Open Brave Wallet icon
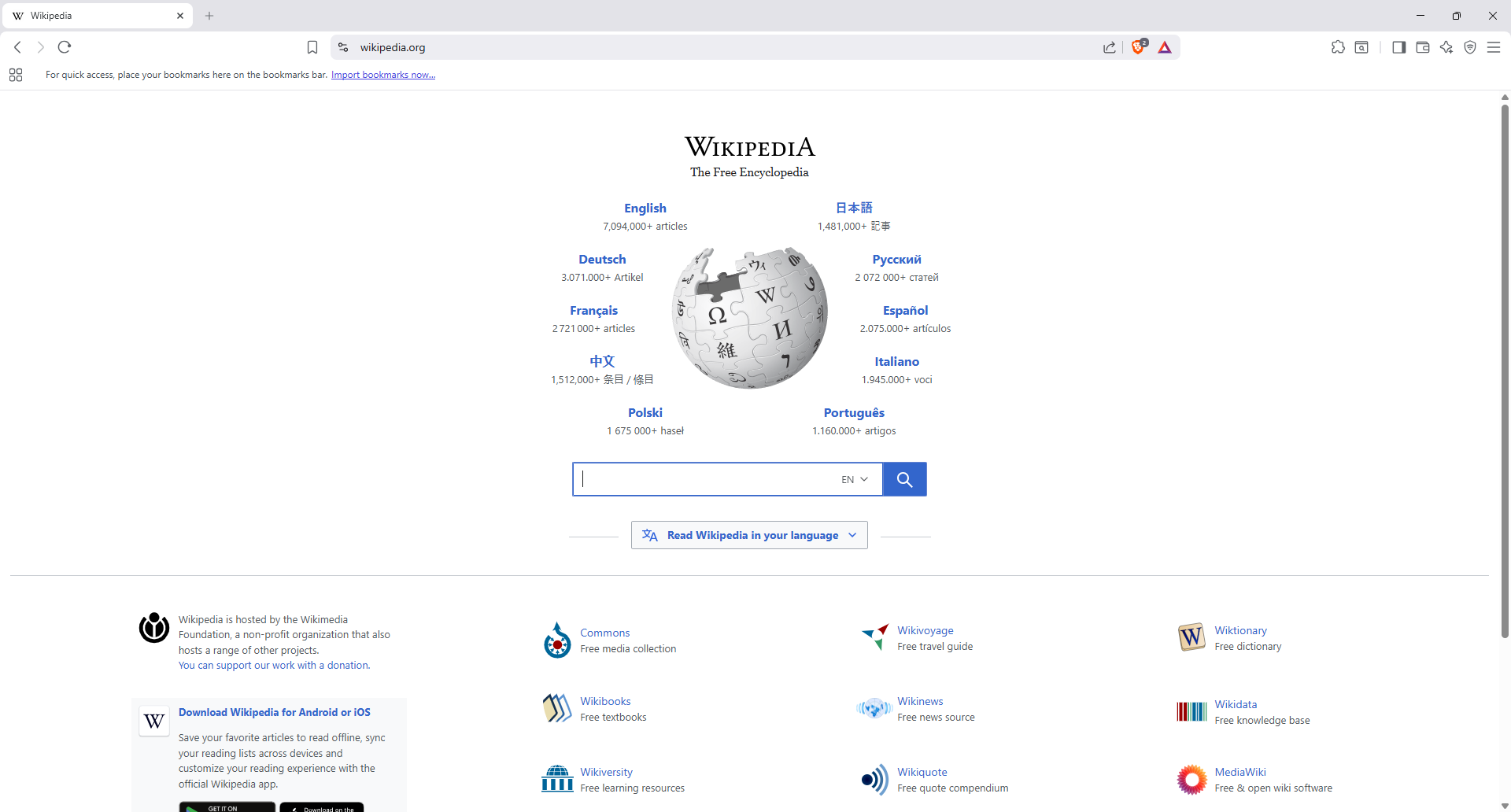Screen dimensions: 1511x812 coord(1423,47)
